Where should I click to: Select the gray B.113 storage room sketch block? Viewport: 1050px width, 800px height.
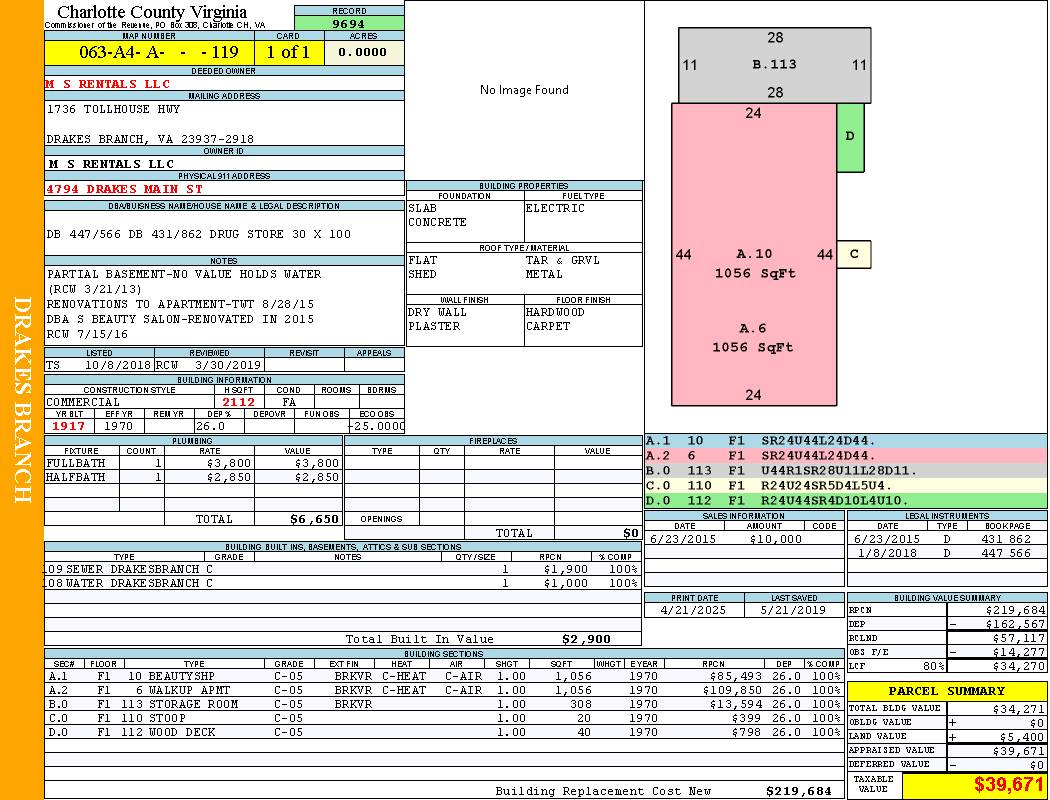coord(775,65)
